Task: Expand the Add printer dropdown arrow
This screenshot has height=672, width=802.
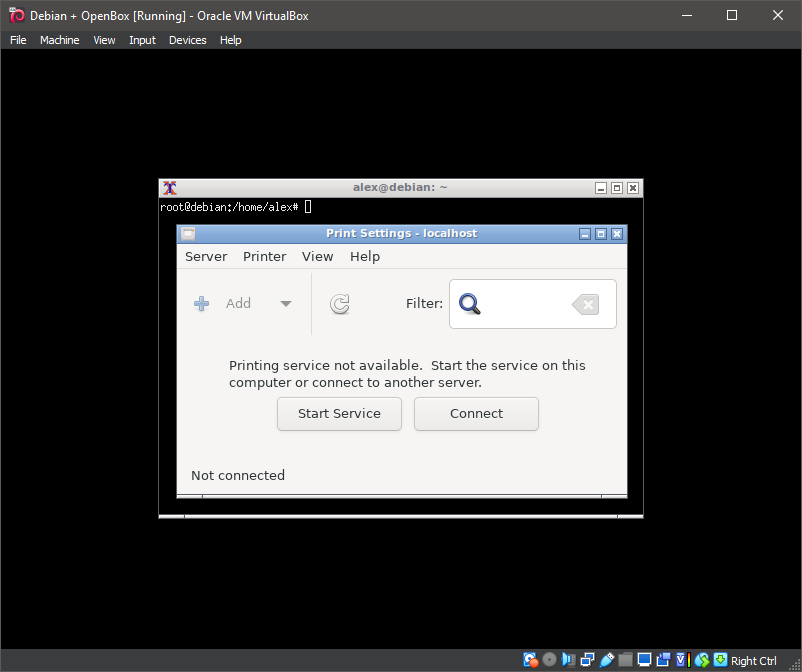Action: [x=286, y=303]
